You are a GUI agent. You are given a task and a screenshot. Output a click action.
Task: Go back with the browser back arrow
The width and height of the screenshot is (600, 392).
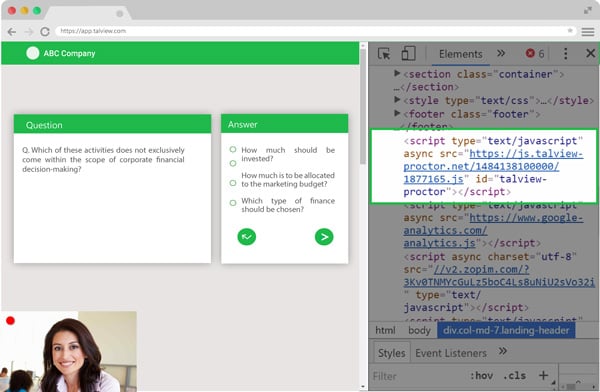coord(12,31)
